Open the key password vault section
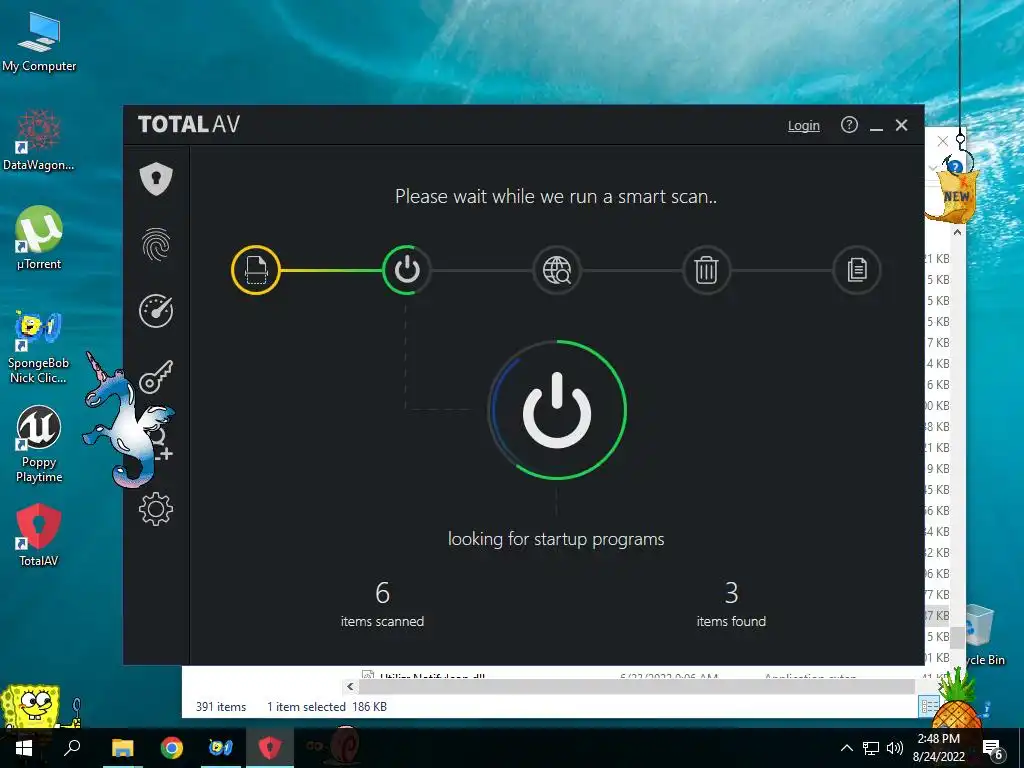1024x768 pixels. pyautogui.click(x=156, y=377)
